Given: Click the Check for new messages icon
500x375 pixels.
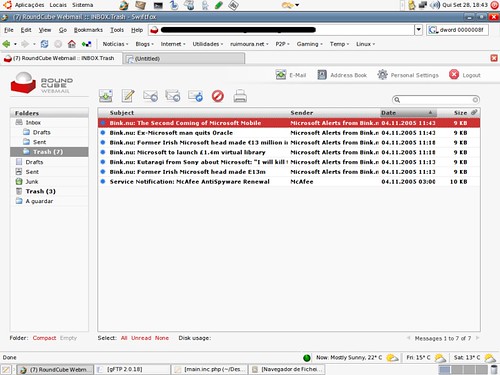Looking at the screenshot, I should [x=106, y=96].
